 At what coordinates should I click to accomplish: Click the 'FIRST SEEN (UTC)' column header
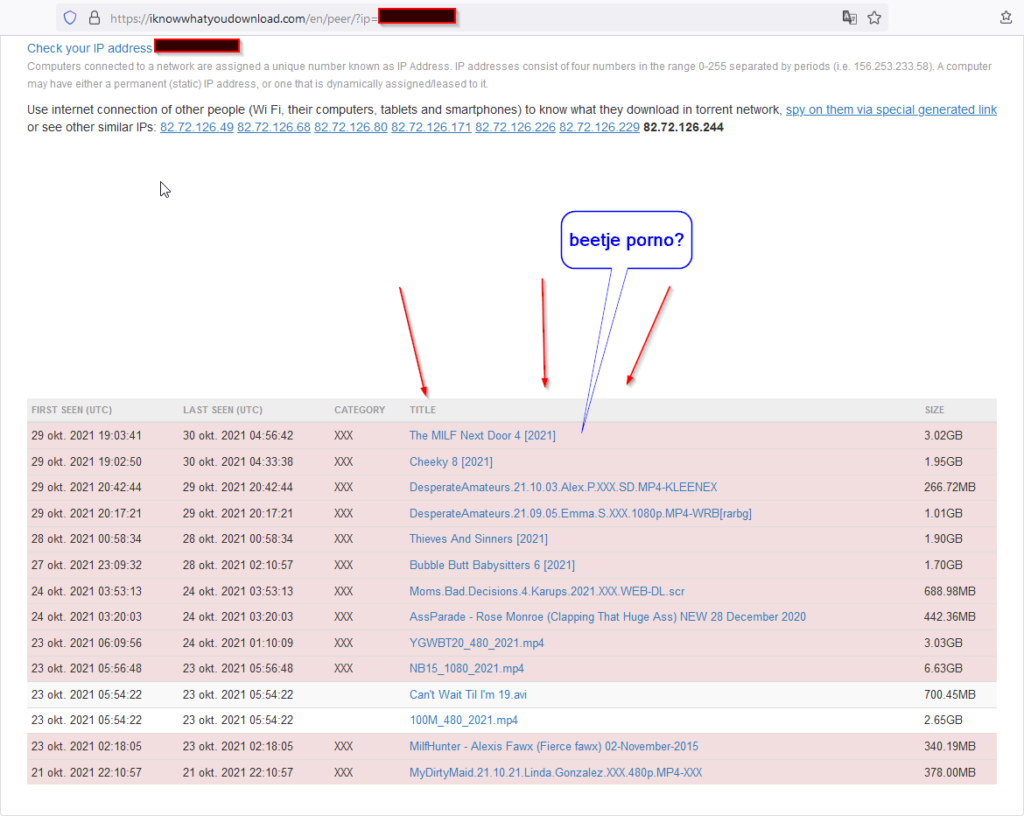(x=71, y=410)
